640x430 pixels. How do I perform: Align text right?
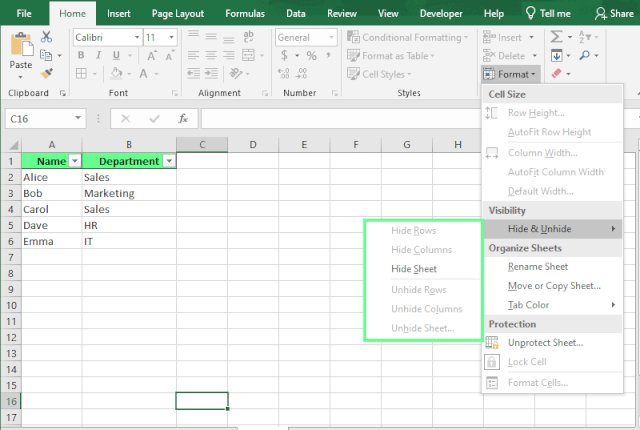point(229,55)
